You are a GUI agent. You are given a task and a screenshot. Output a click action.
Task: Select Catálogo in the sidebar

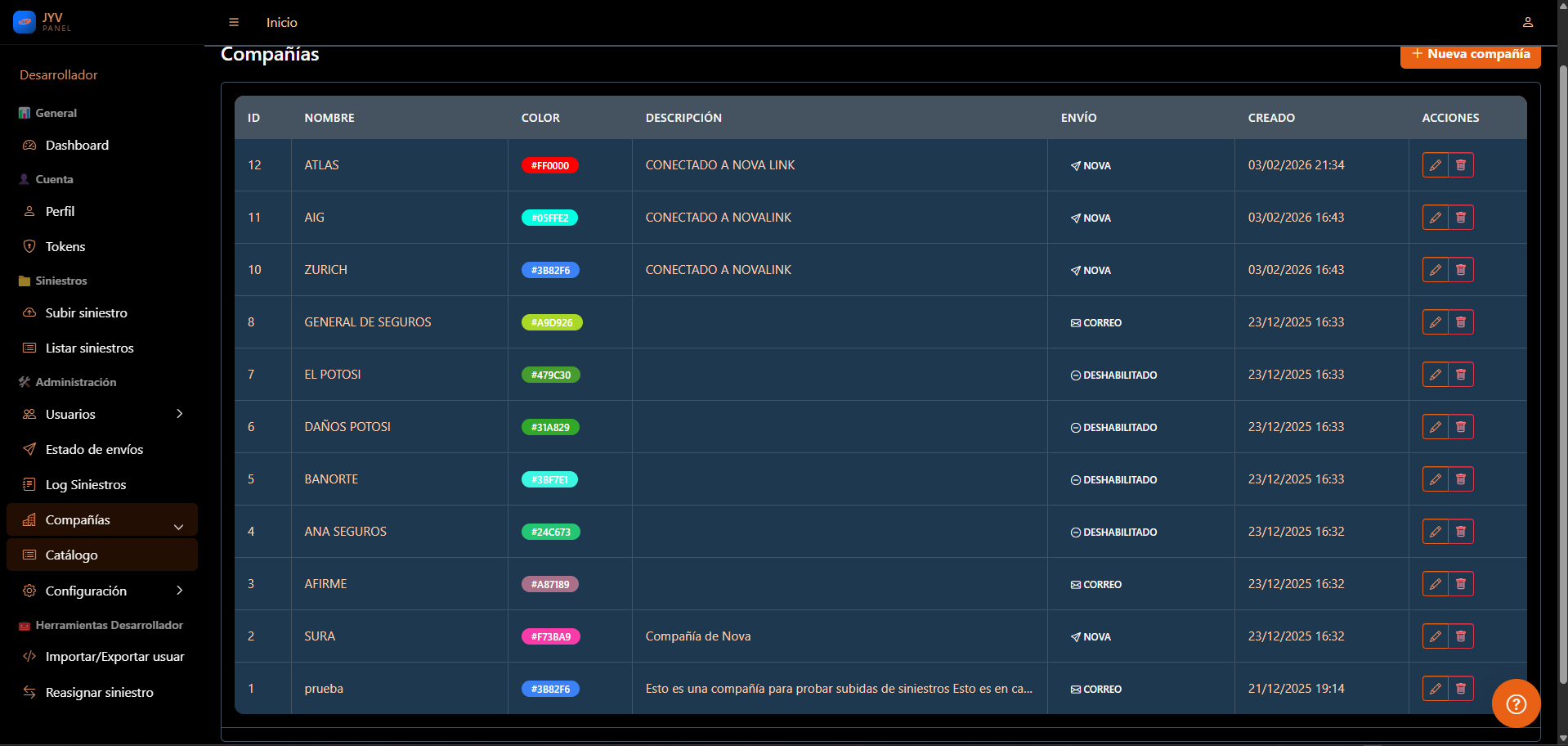tap(72, 555)
